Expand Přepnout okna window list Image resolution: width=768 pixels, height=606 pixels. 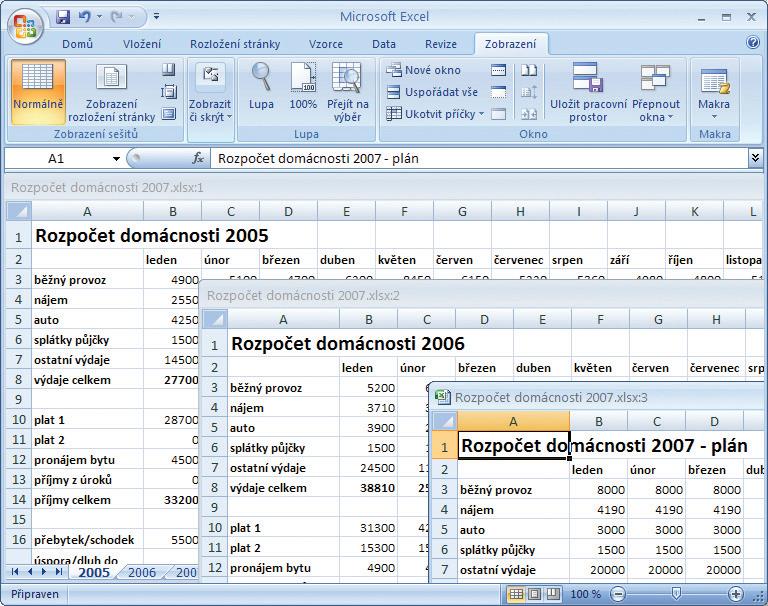point(656,92)
